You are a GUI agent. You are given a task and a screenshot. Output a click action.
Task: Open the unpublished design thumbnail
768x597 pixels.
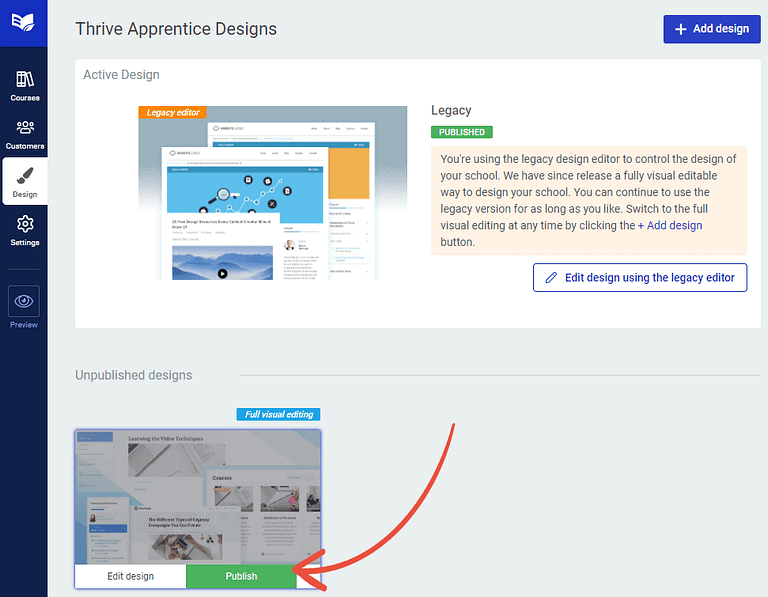198,497
